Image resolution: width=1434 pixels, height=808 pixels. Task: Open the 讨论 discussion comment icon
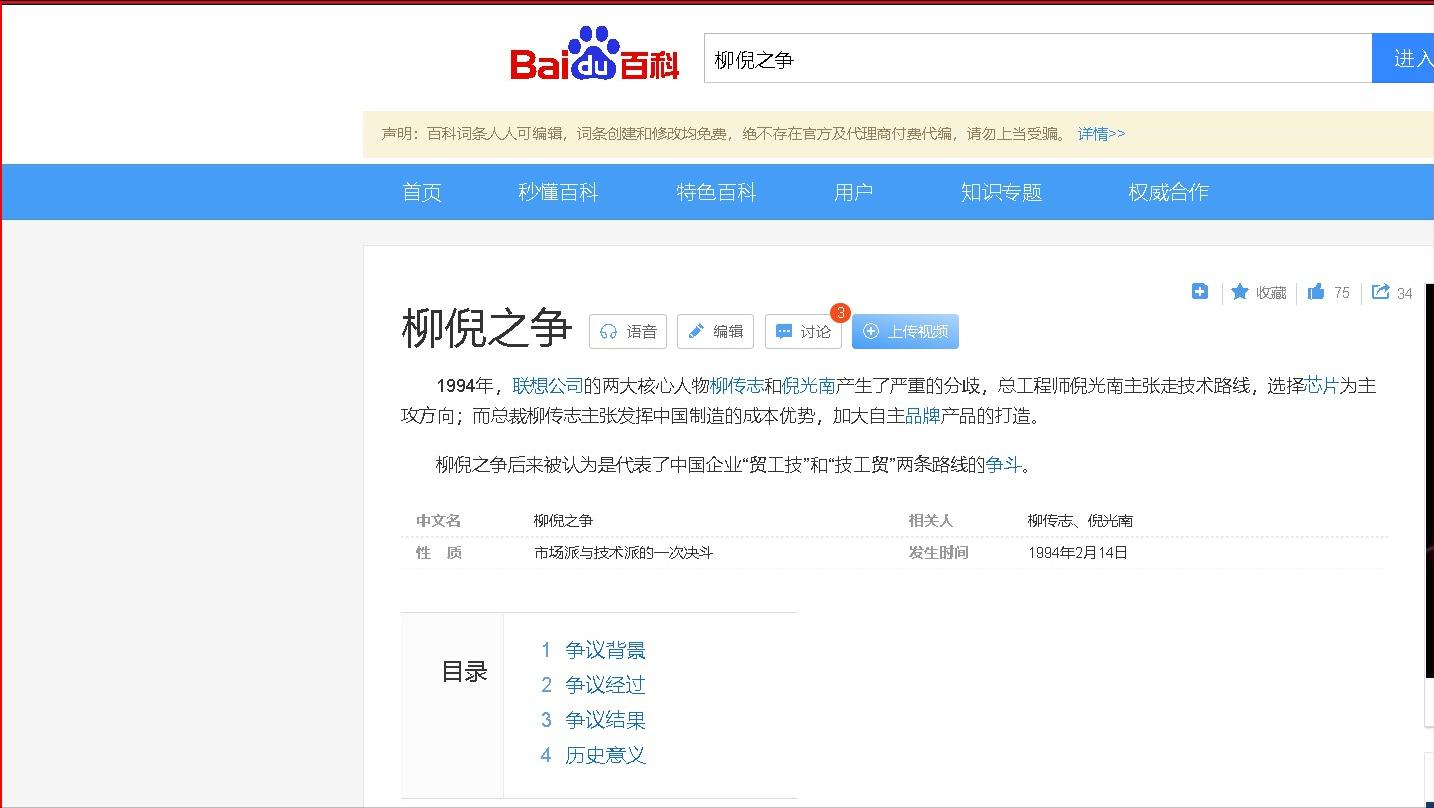(786, 331)
